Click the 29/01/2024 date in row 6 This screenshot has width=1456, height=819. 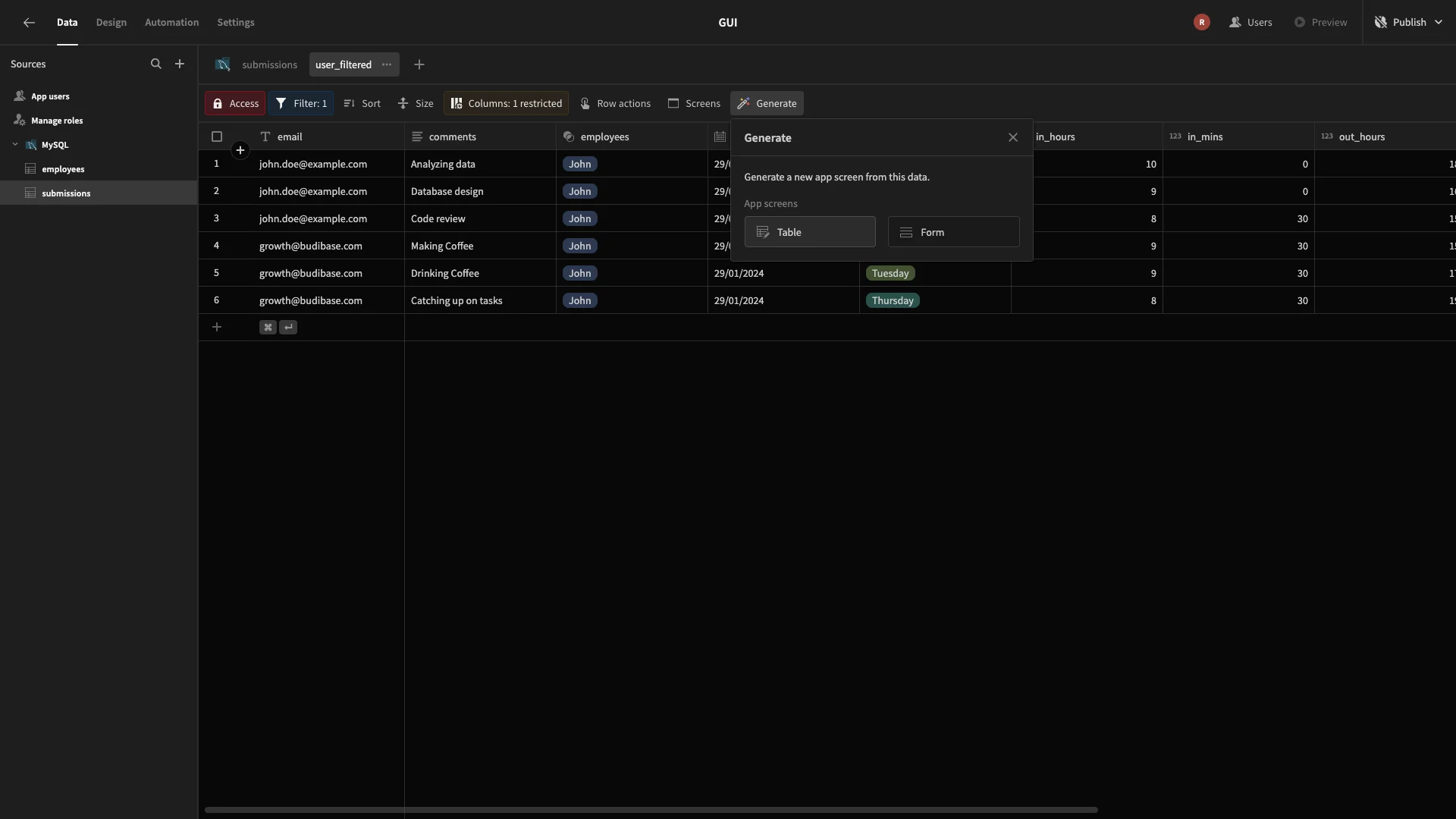739,301
